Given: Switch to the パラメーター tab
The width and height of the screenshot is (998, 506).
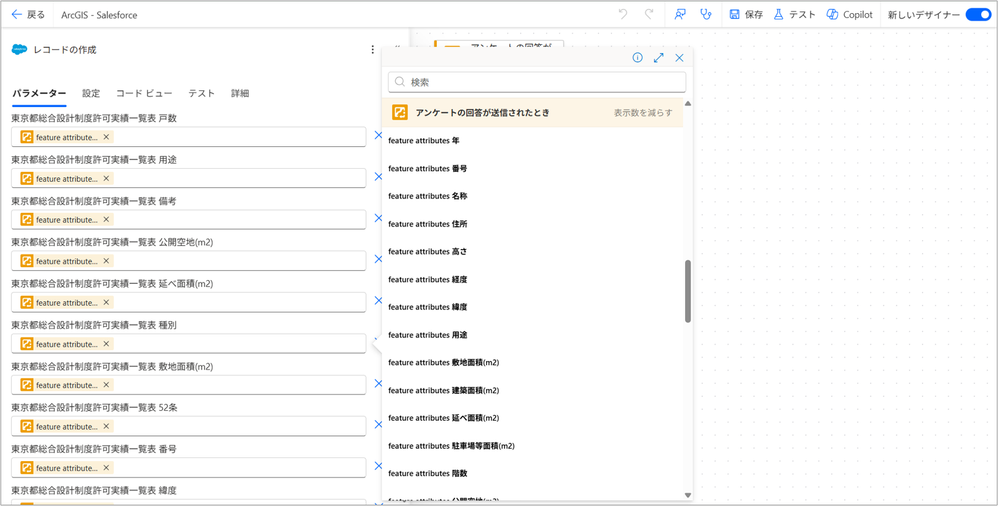Looking at the screenshot, I should [x=39, y=93].
